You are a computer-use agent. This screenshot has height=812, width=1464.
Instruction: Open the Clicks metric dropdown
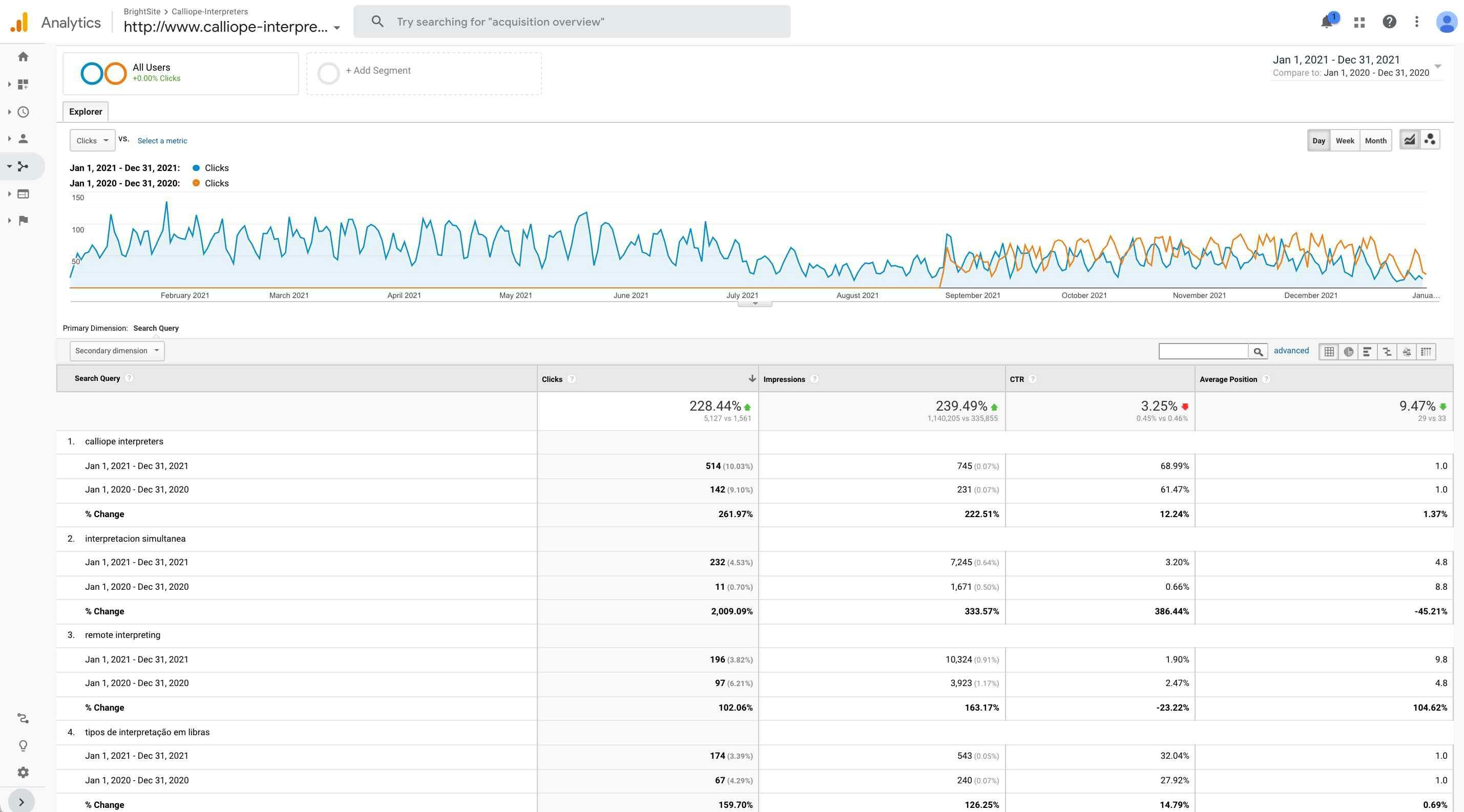tap(92, 141)
